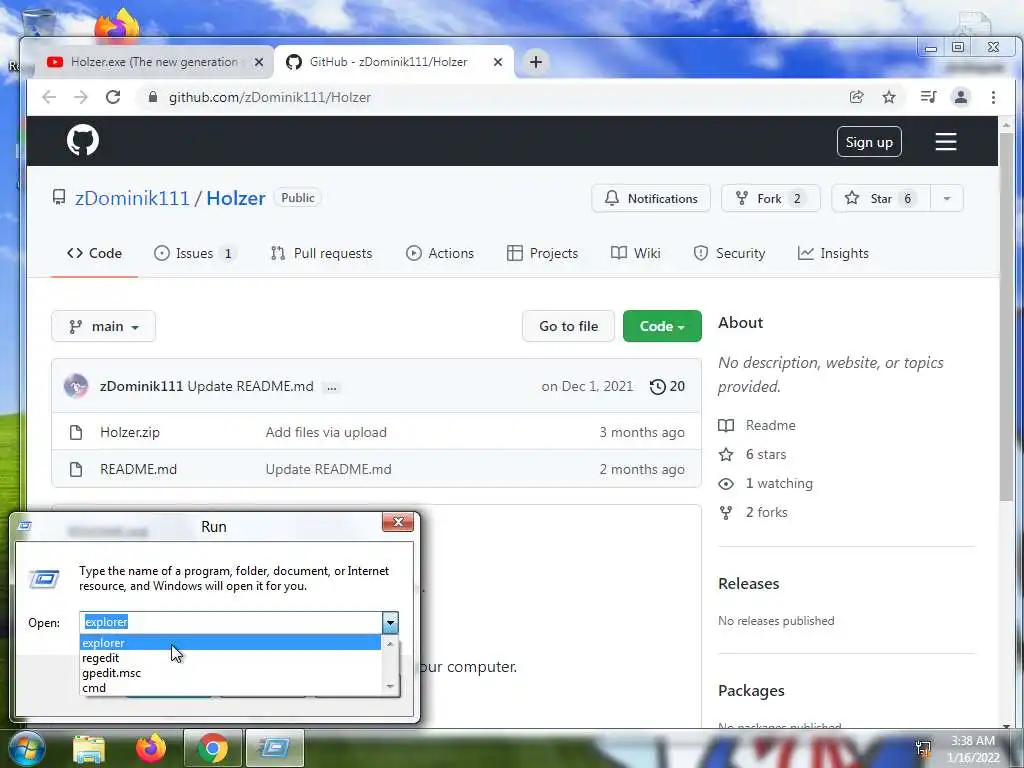The height and width of the screenshot is (768, 1024).
Task: Bookmark this page with star icon
Action: coord(889,97)
